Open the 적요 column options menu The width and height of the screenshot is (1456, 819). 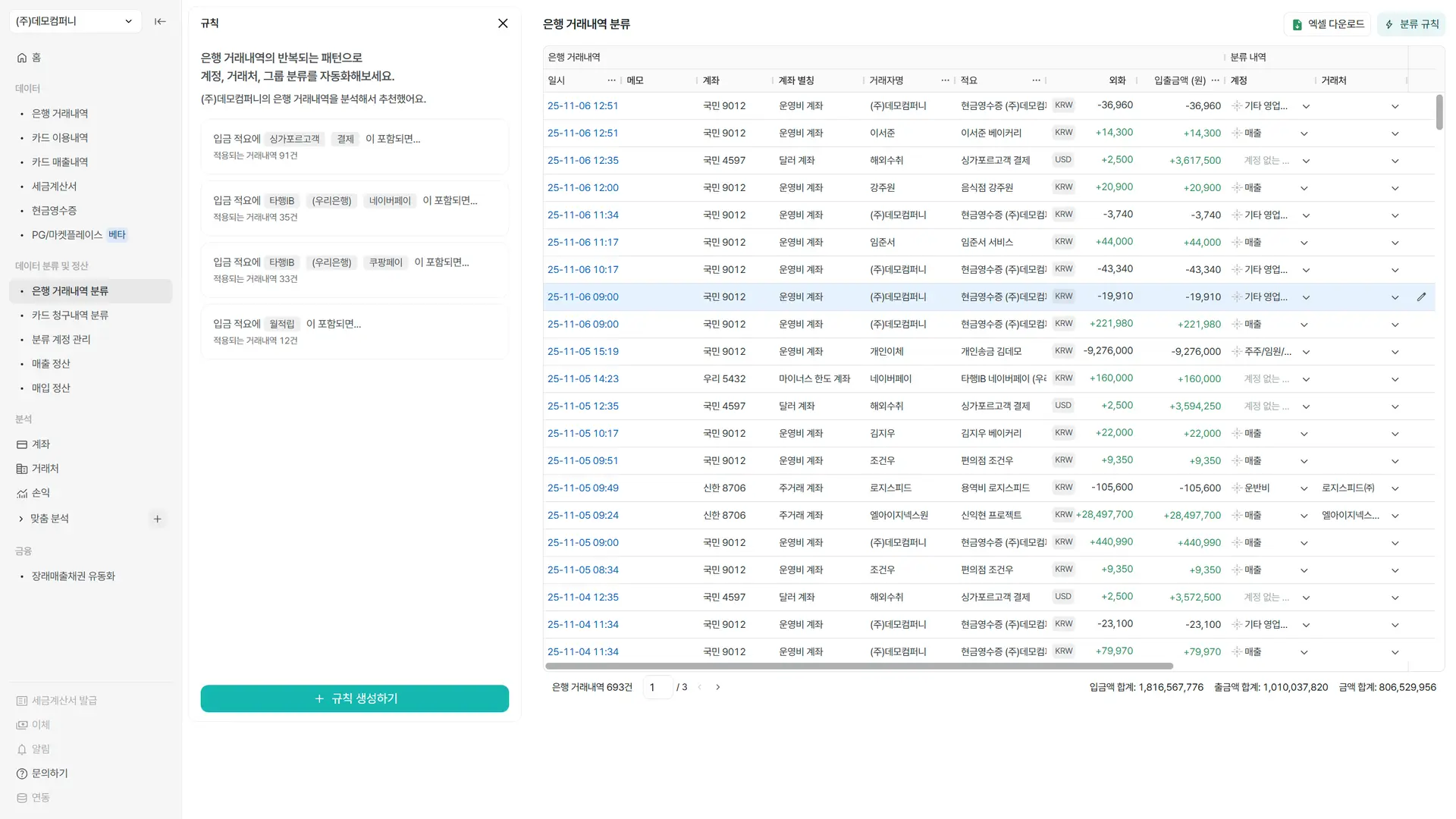1036,80
